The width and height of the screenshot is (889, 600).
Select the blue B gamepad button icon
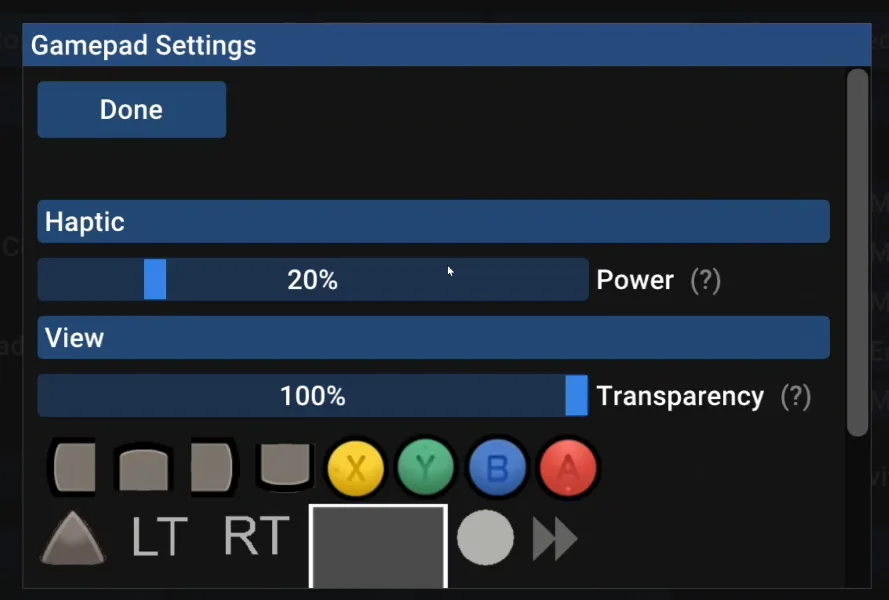497,467
